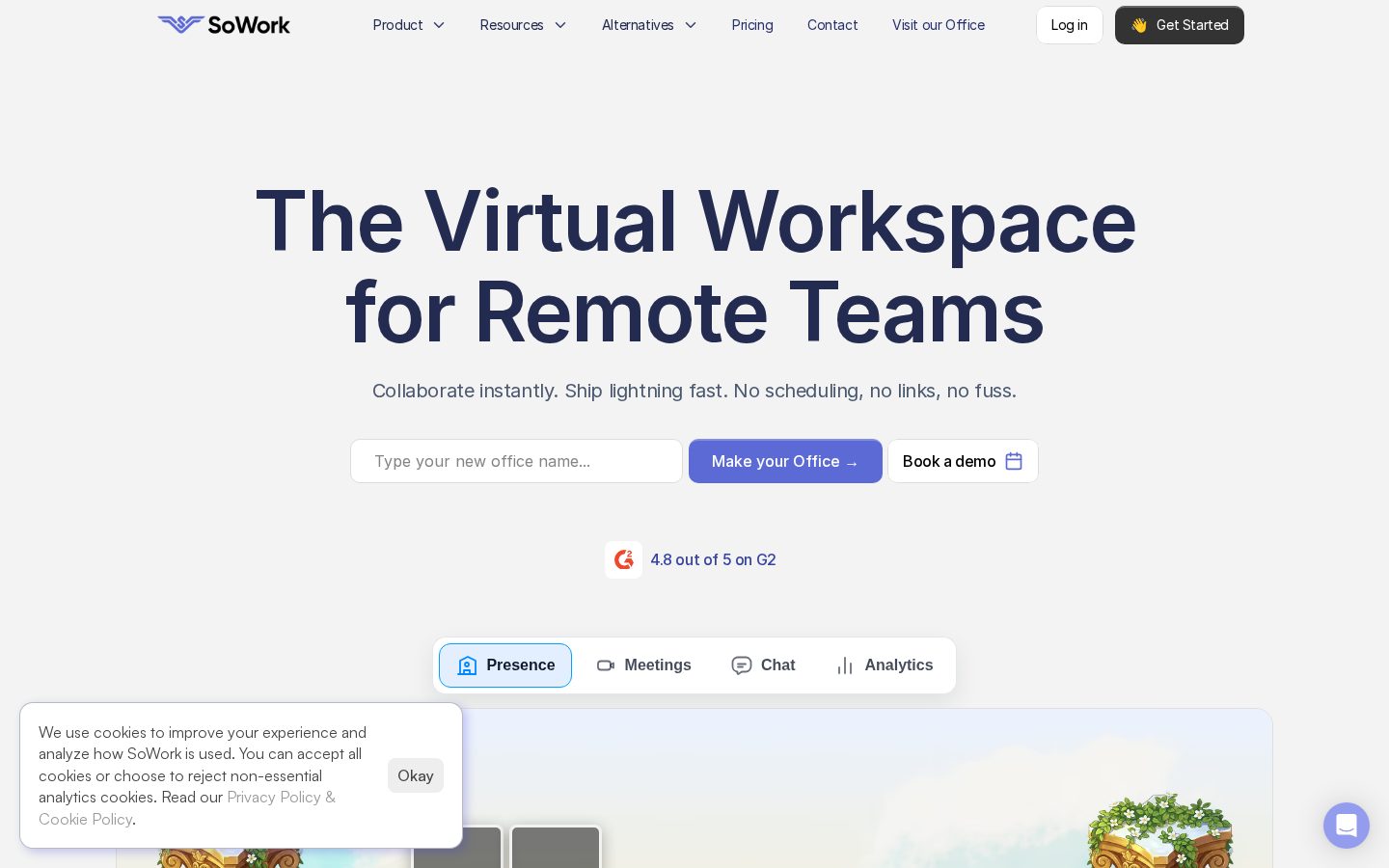Click the Presence building icon

pos(468,665)
